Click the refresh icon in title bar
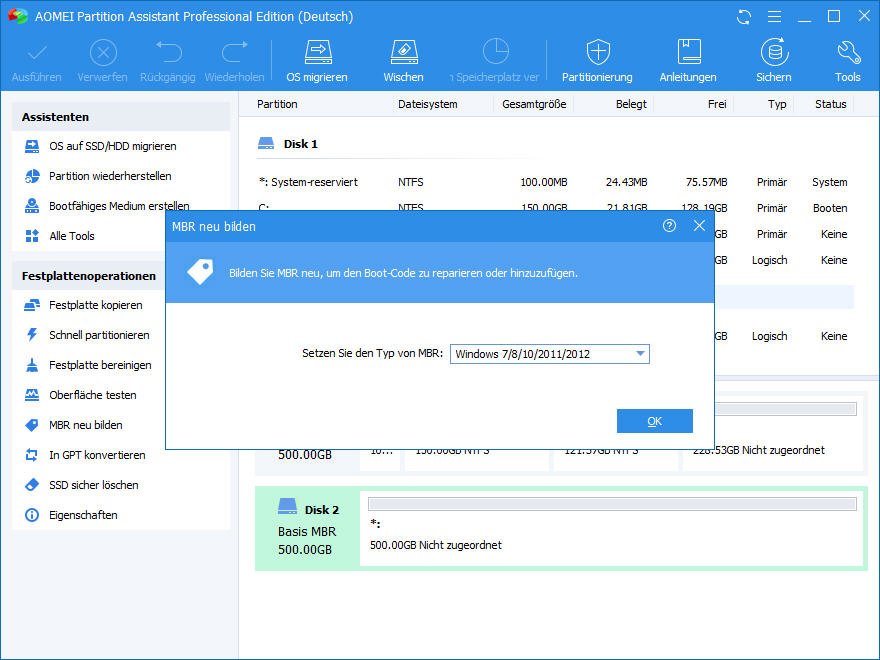880x660 pixels. (744, 17)
